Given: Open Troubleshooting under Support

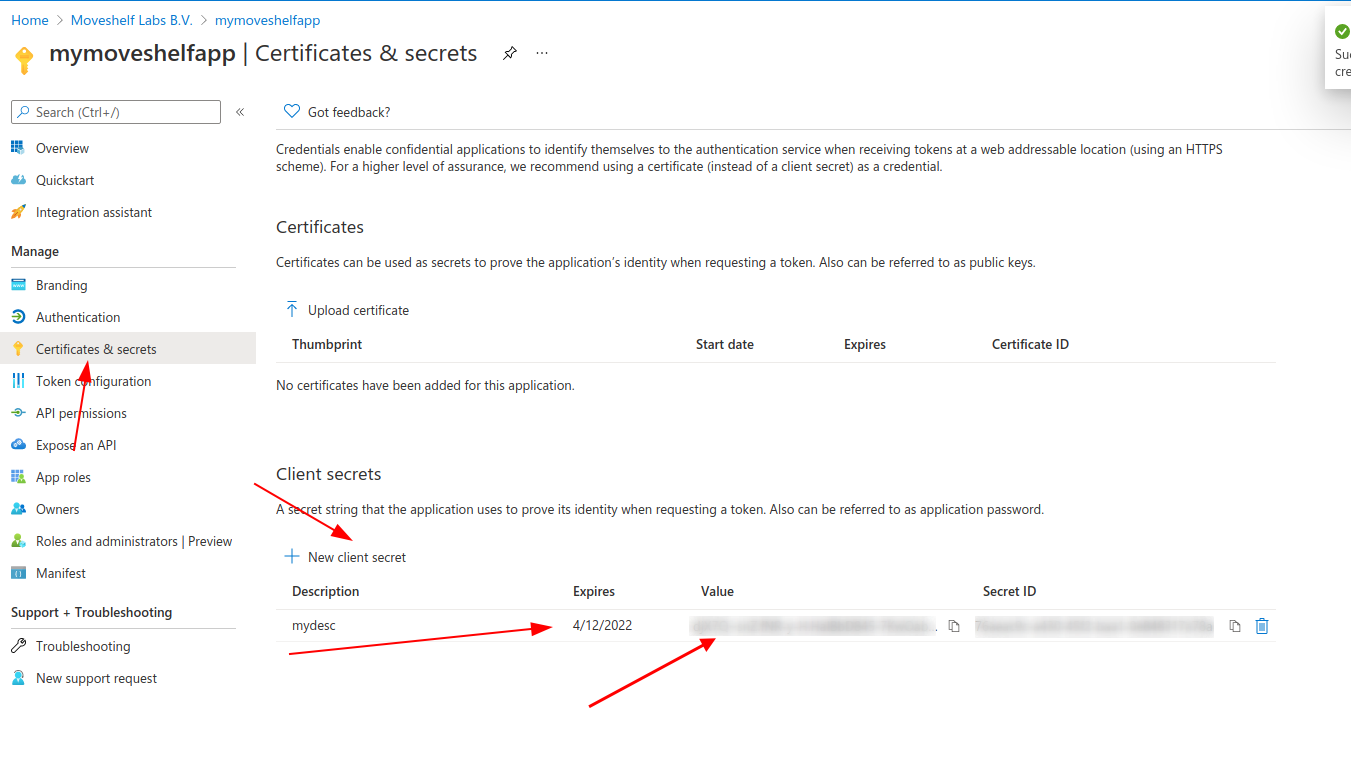Looking at the screenshot, I should 83,646.
